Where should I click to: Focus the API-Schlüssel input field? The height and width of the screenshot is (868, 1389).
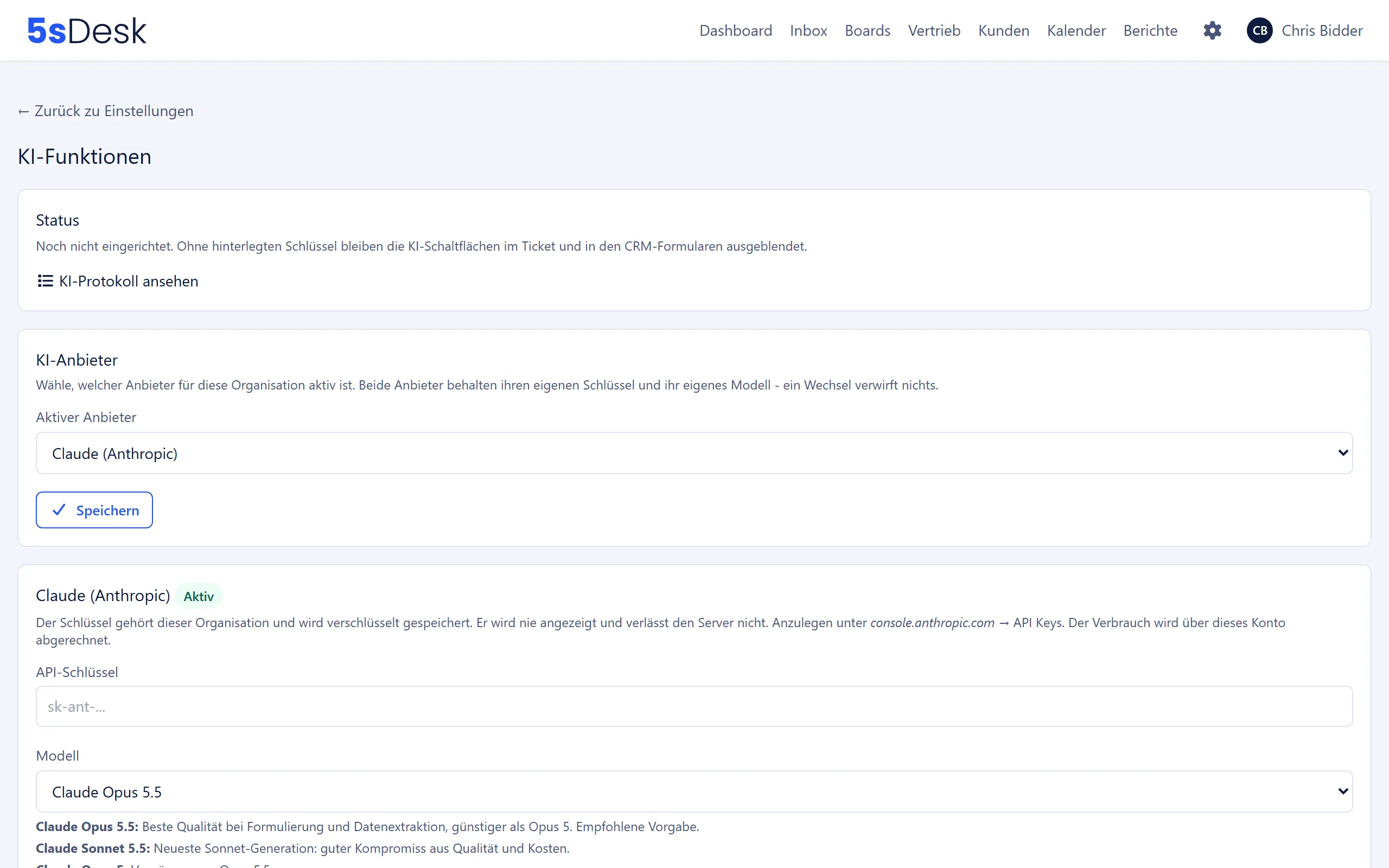(694, 706)
